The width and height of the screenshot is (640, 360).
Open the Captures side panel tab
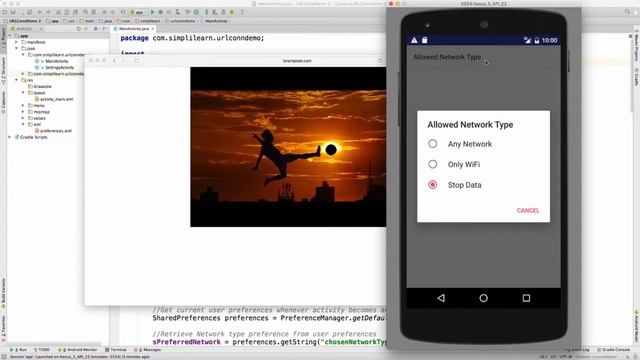click(4, 102)
